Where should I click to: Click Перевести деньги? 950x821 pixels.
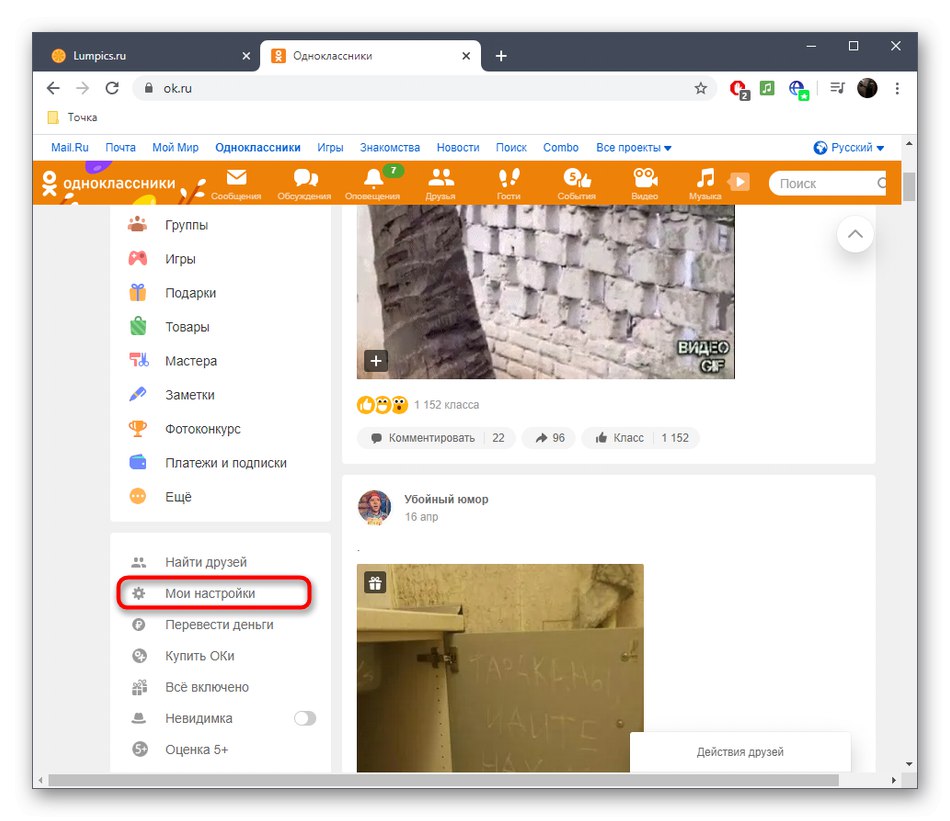[x=221, y=624]
